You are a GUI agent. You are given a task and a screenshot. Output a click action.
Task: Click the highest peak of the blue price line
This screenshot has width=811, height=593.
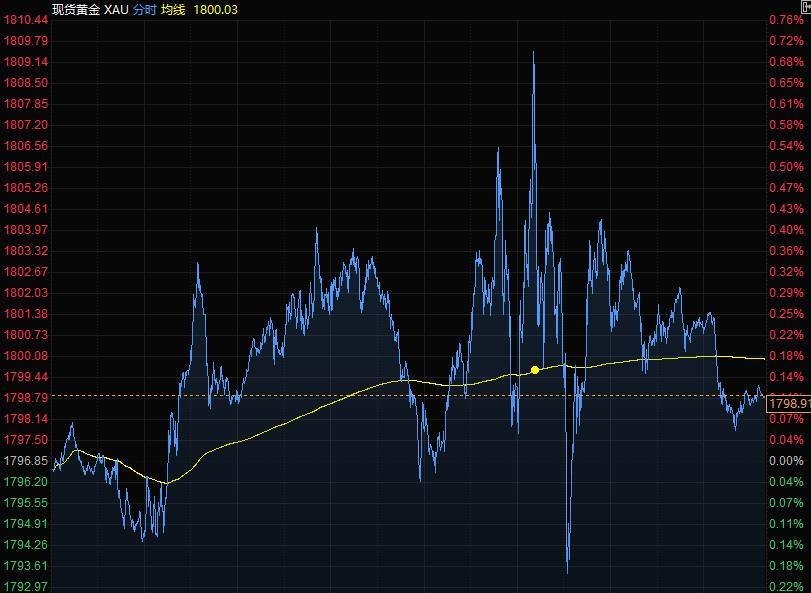coord(533,52)
